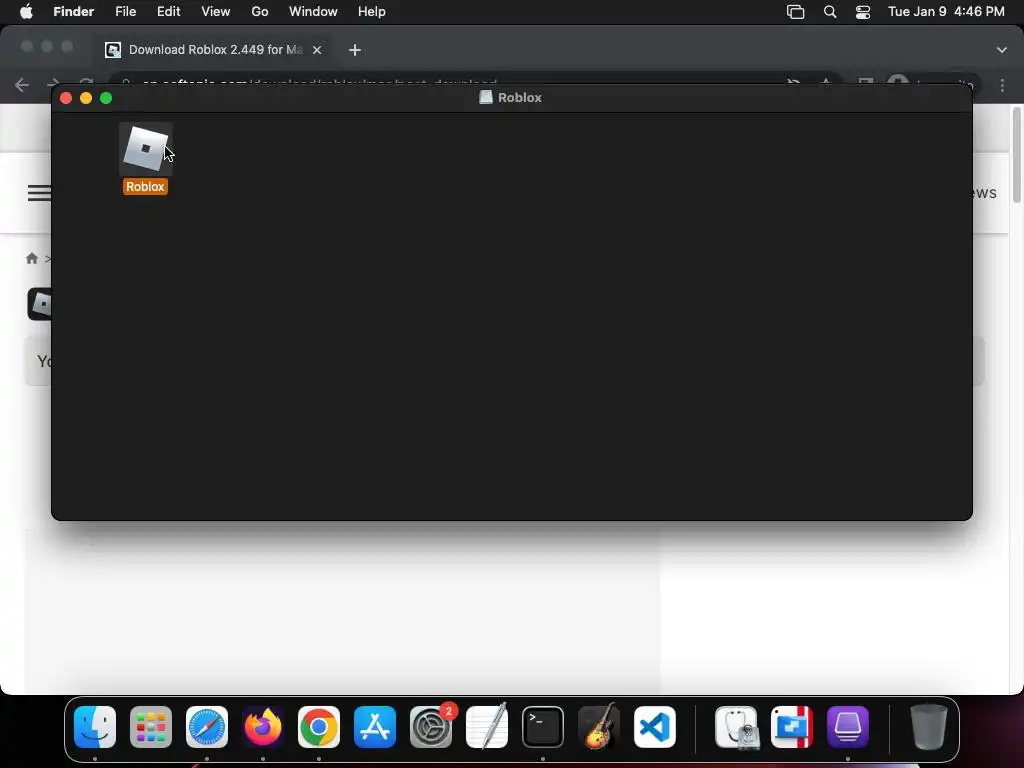Open Spotlight search in menu bar
Image resolution: width=1024 pixels, height=768 pixels.
pos(830,12)
